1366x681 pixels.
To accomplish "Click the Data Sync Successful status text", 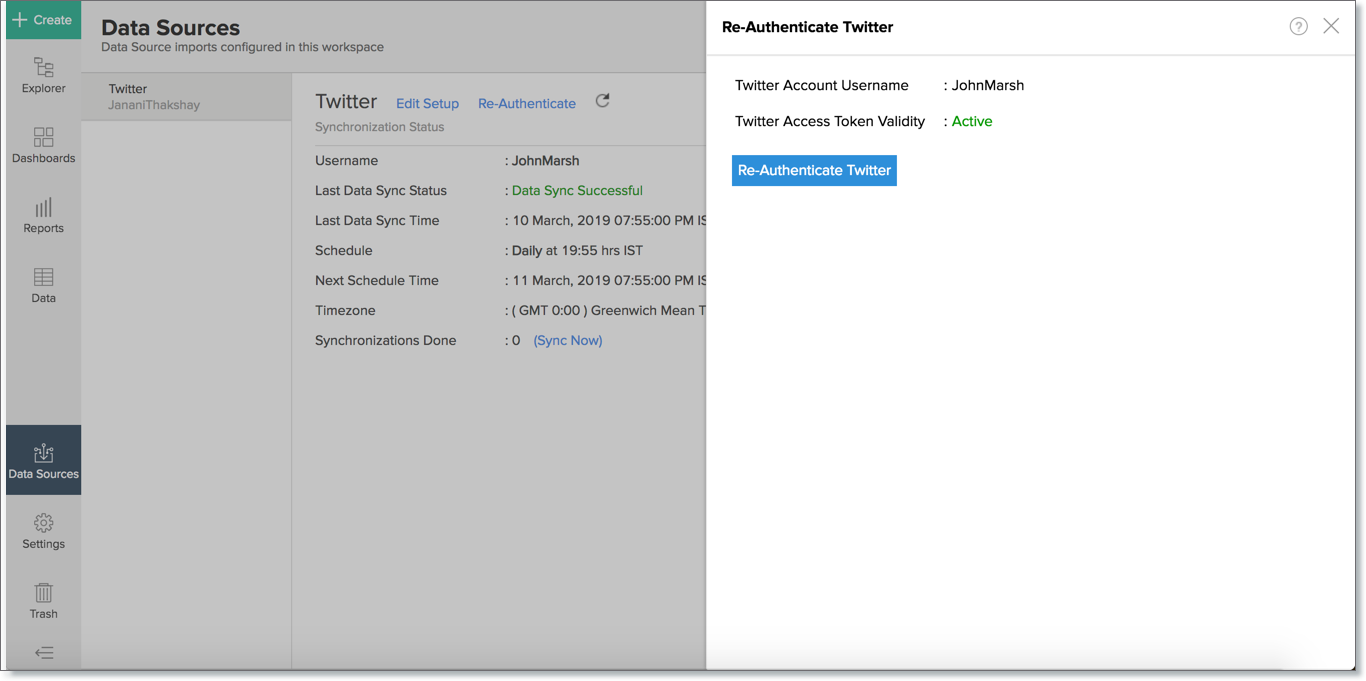I will 577,190.
